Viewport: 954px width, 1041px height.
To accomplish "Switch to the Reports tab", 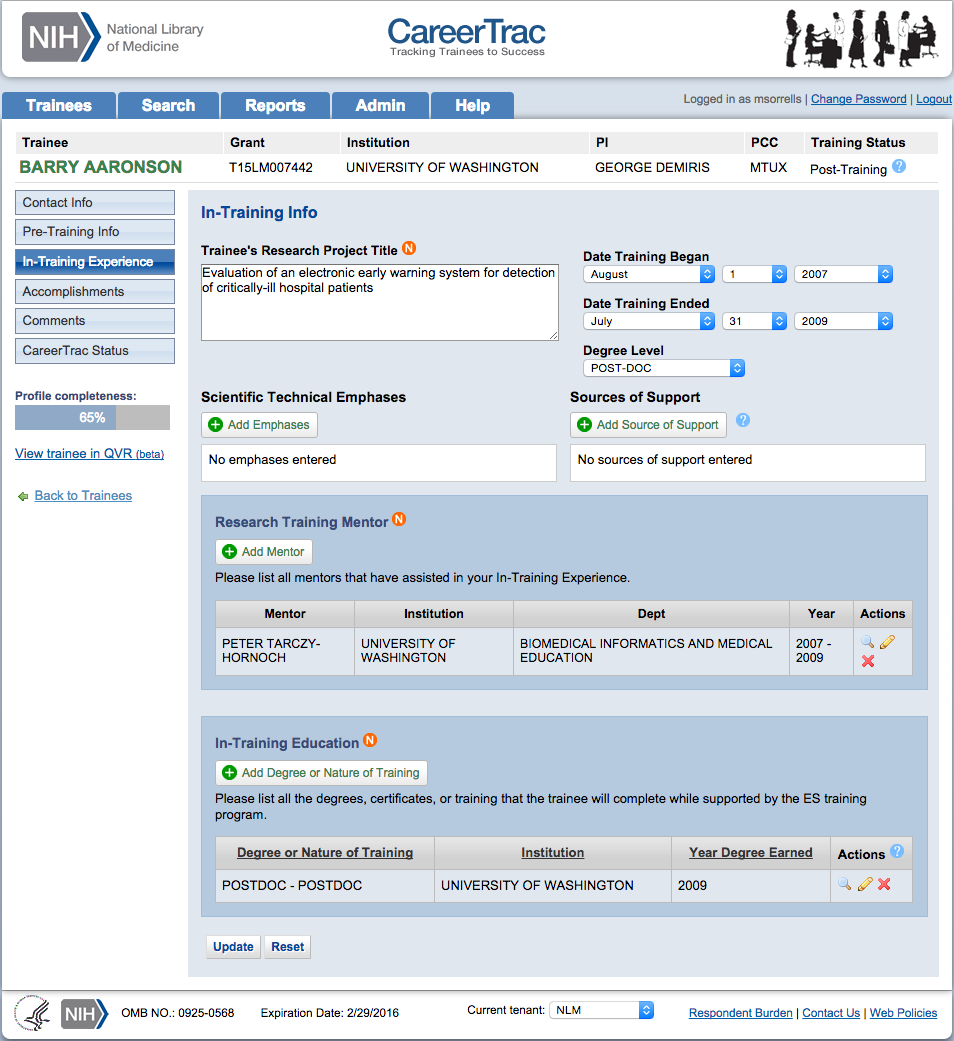I will click(275, 106).
